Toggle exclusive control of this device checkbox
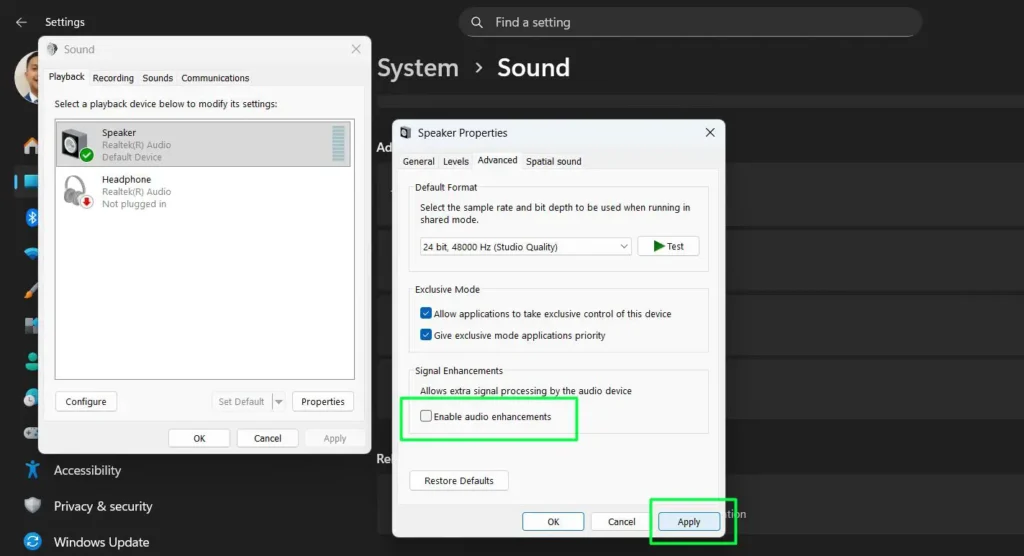The height and width of the screenshot is (556, 1024). (426, 314)
